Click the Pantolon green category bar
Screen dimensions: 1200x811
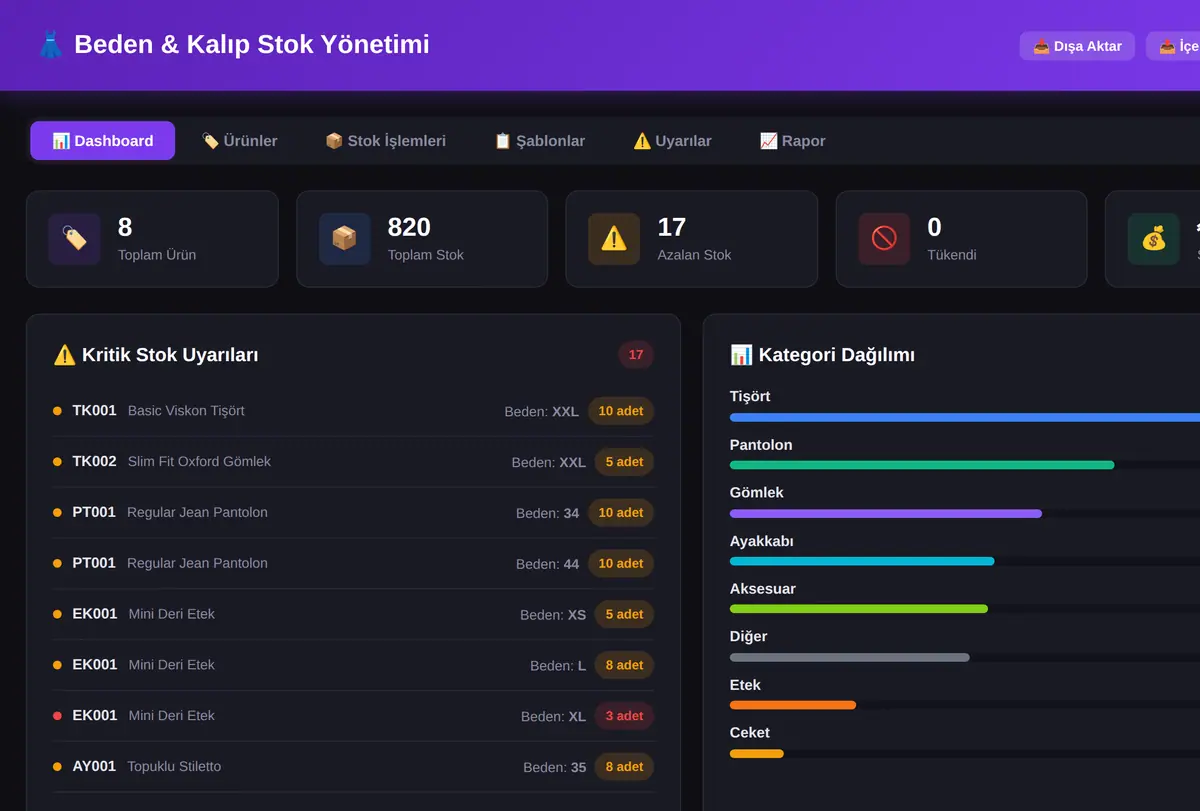click(922, 465)
